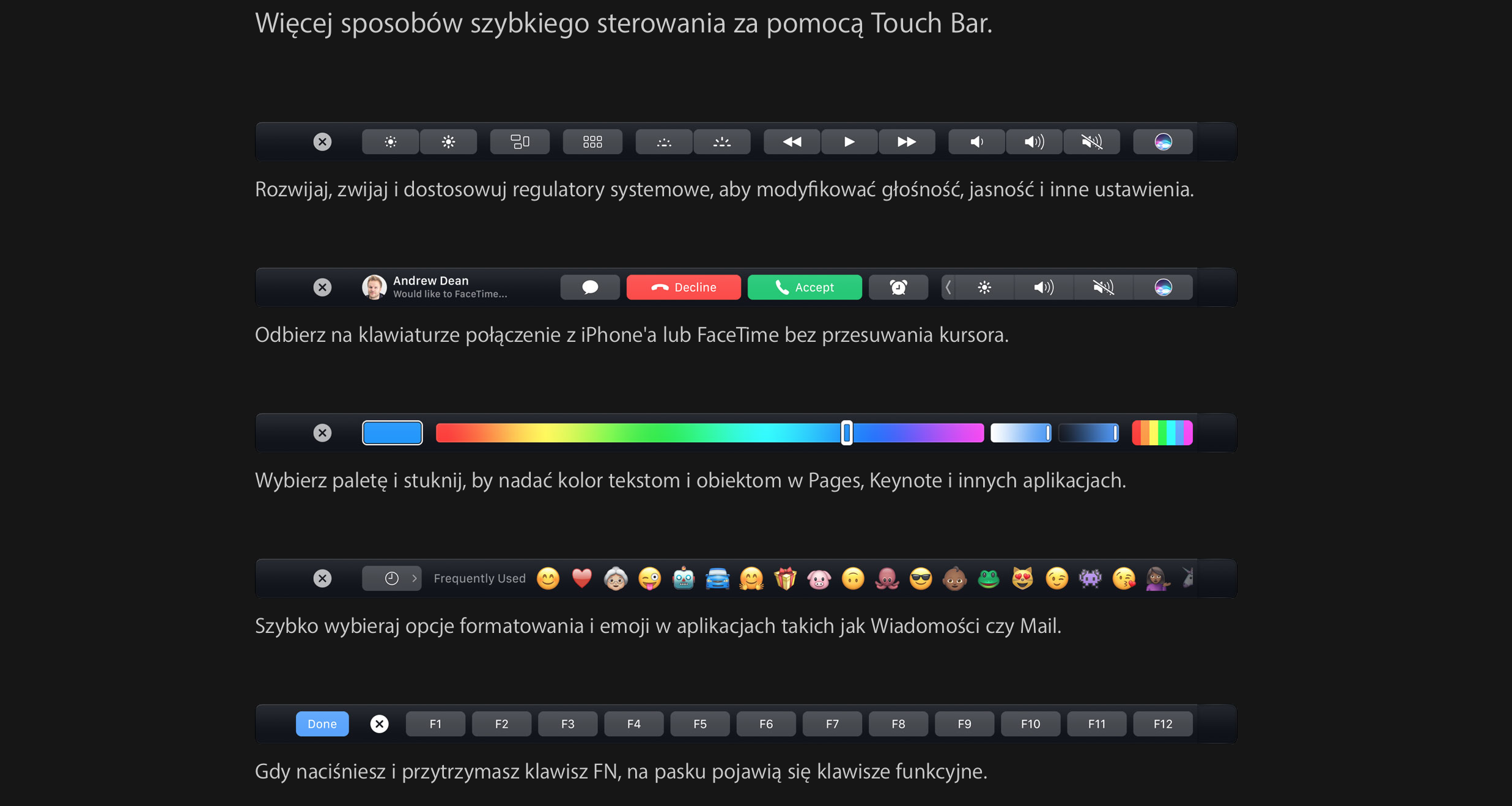Close the function keys Touch Bar

380,724
